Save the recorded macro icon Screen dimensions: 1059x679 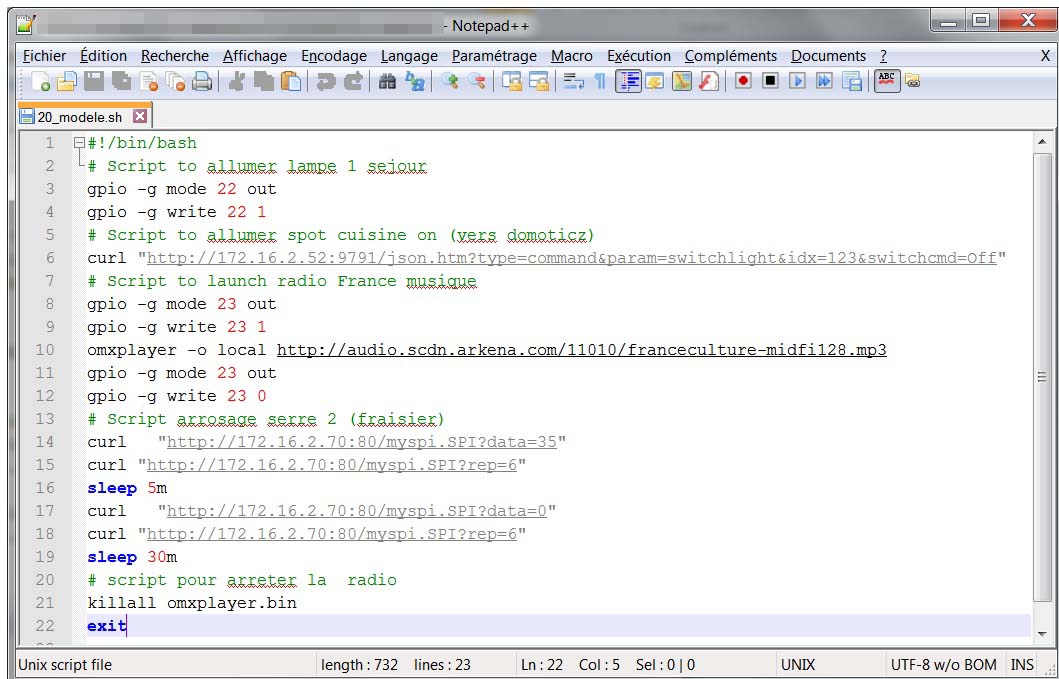click(852, 82)
